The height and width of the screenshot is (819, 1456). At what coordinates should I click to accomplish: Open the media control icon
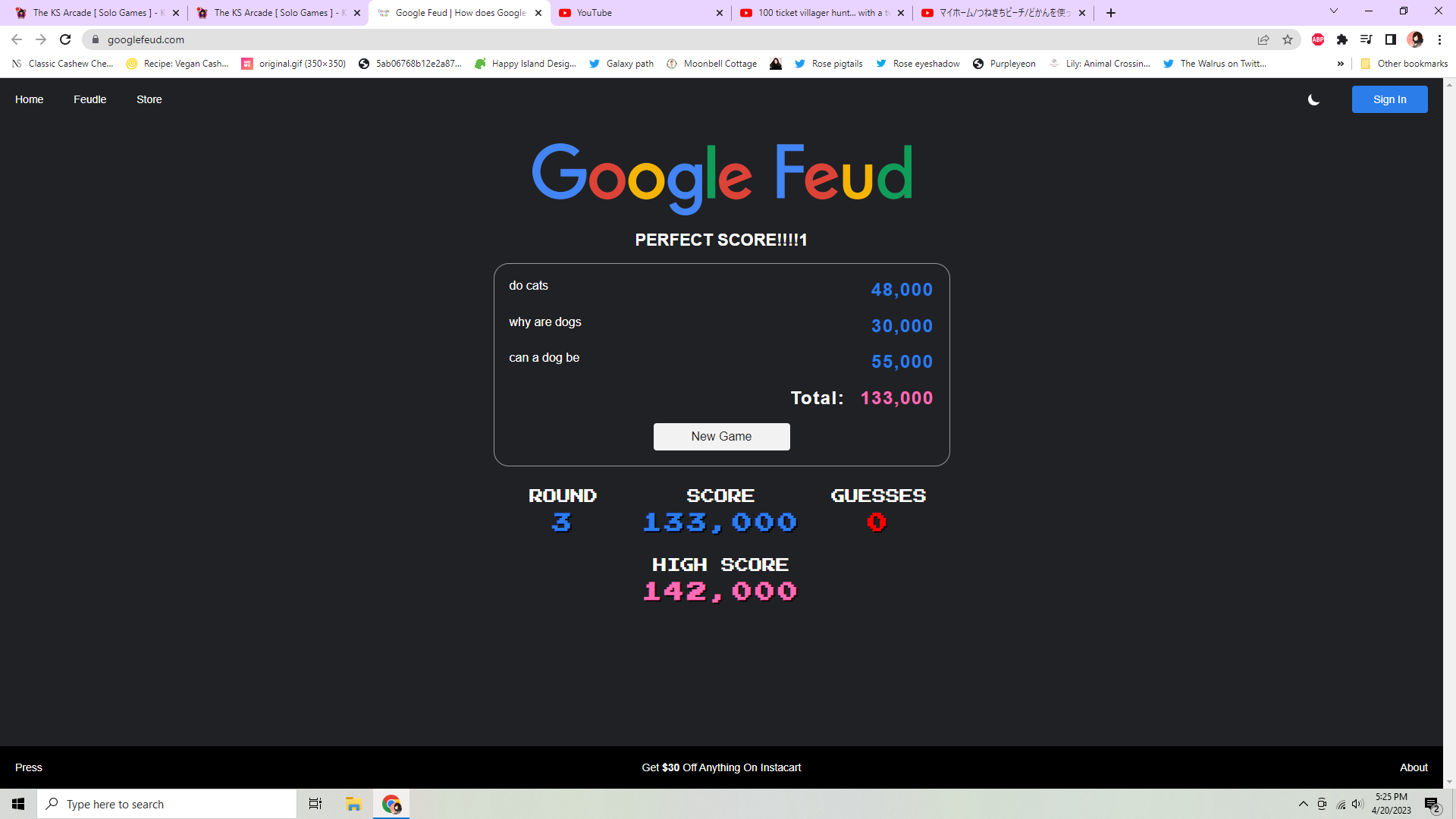coord(1366,39)
